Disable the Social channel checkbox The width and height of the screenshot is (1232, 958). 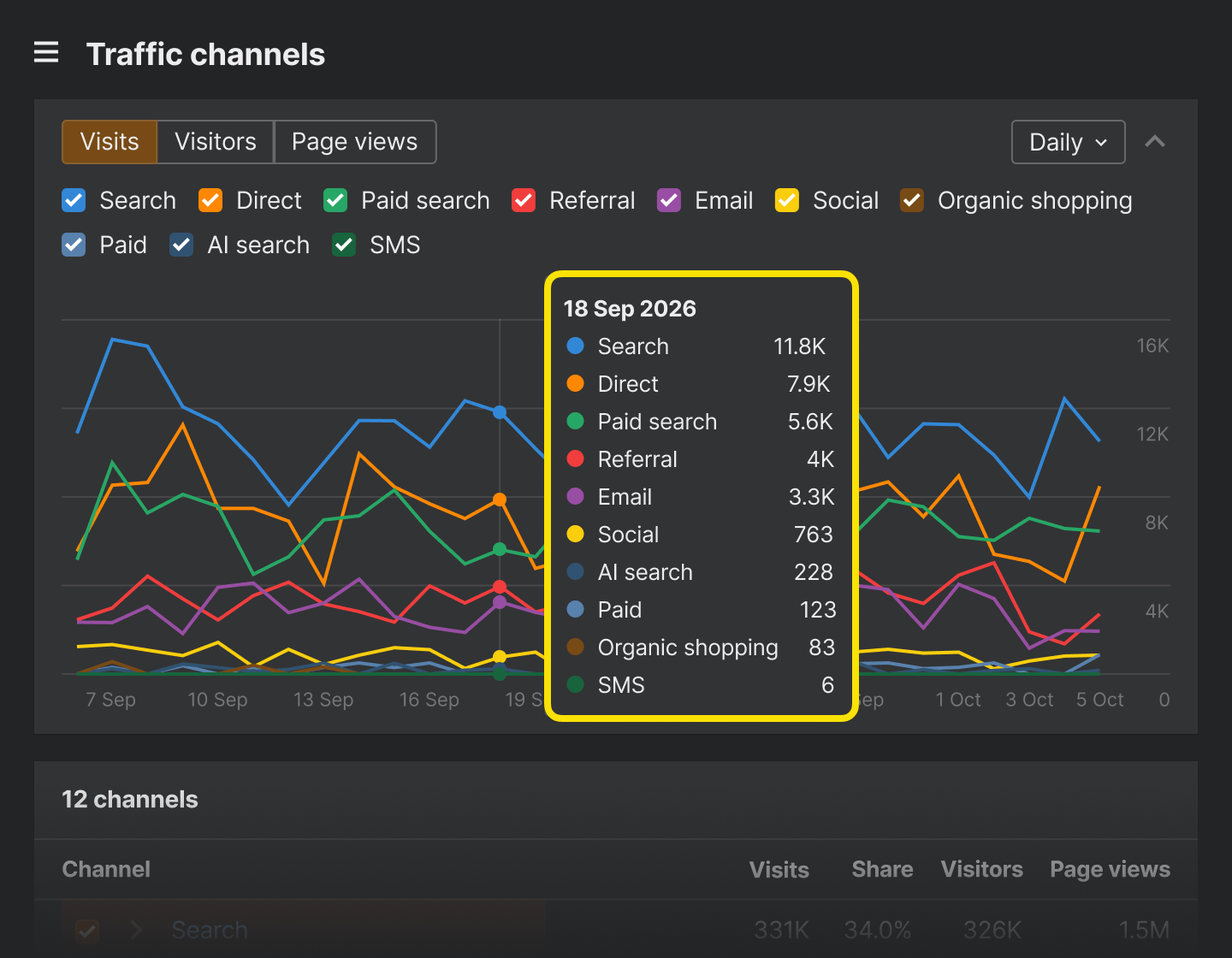[x=787, y=200]
